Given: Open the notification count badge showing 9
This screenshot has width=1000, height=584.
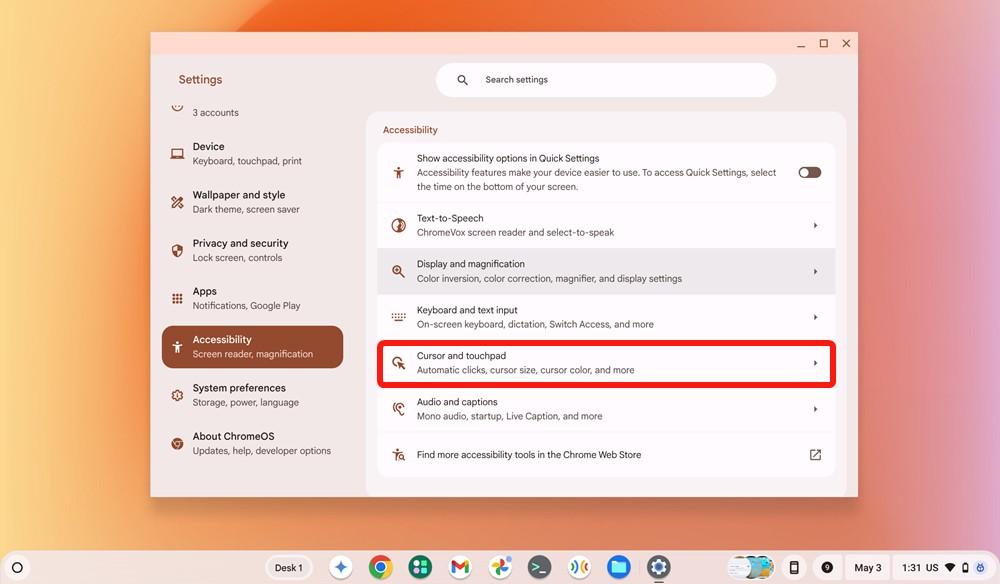Looking at the screenshot, I should (827, 567).
